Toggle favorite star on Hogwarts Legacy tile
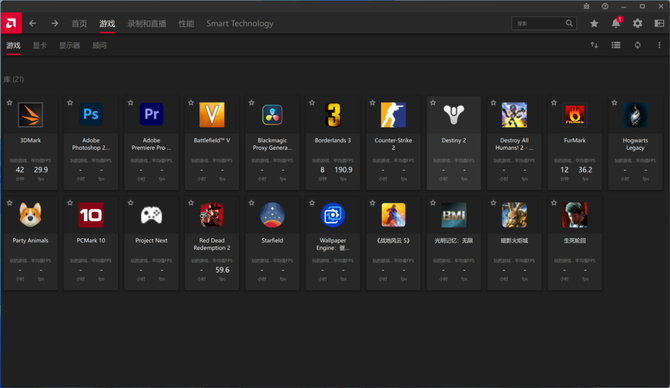 pos(614,103)
